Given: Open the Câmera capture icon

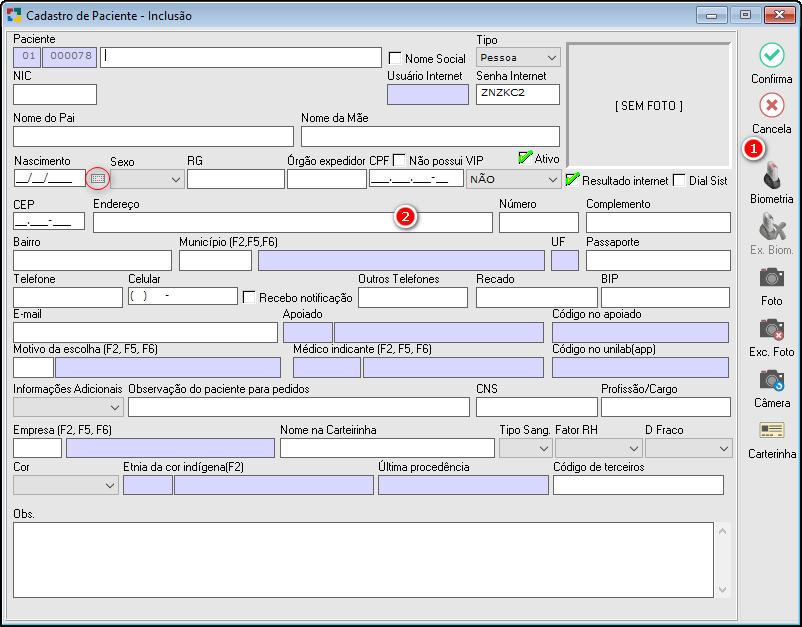Looking at the screenshot, I should point(771,379).
